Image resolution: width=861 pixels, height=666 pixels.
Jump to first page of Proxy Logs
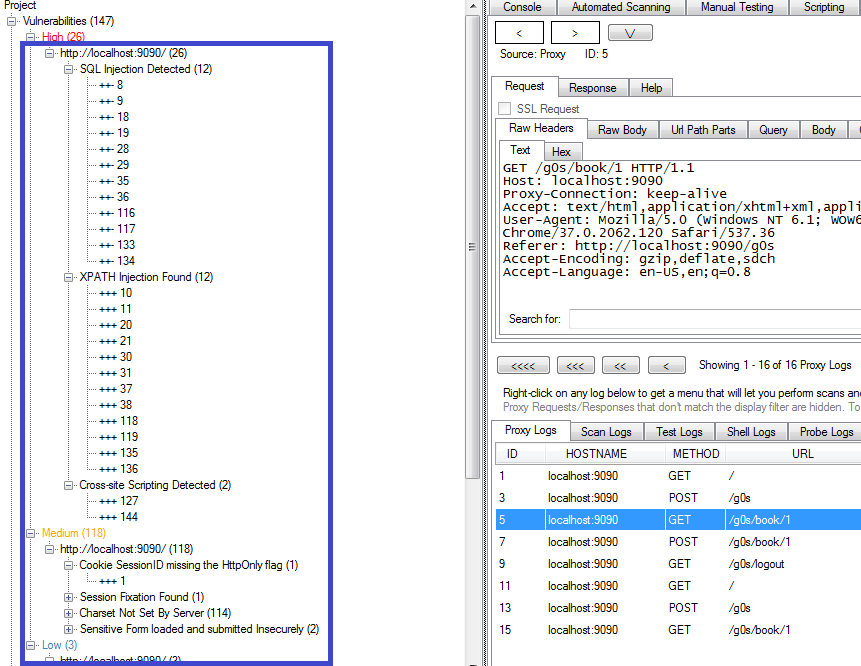click(522, 365)
